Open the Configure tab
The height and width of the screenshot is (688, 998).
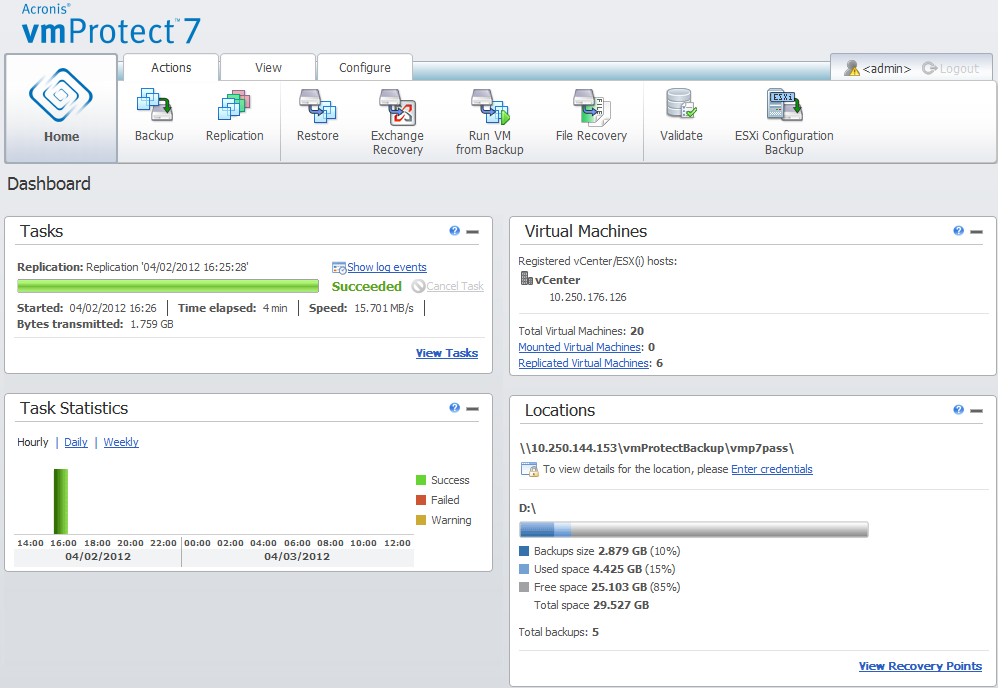click(364, 67)
